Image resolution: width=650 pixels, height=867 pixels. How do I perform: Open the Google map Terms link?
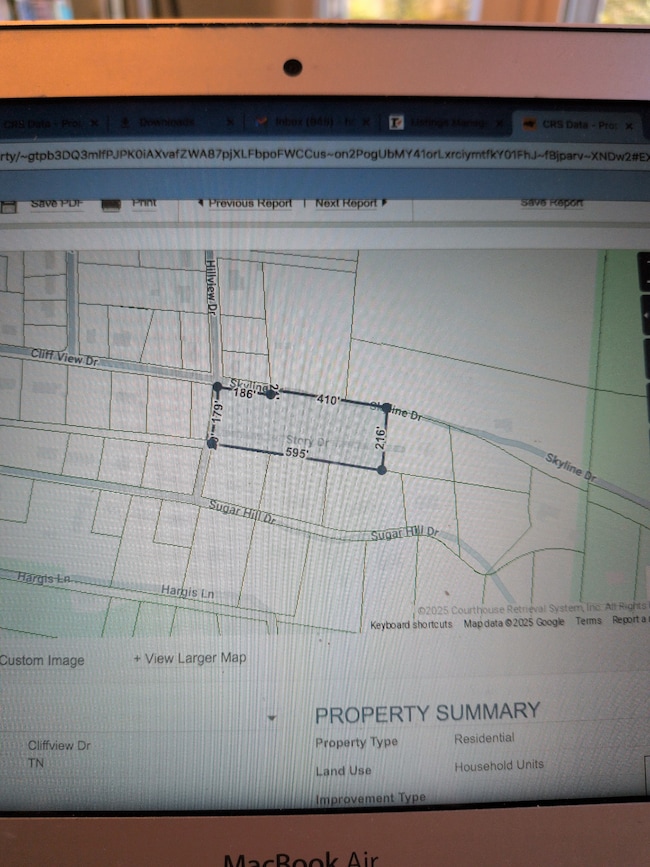(588, 622)
